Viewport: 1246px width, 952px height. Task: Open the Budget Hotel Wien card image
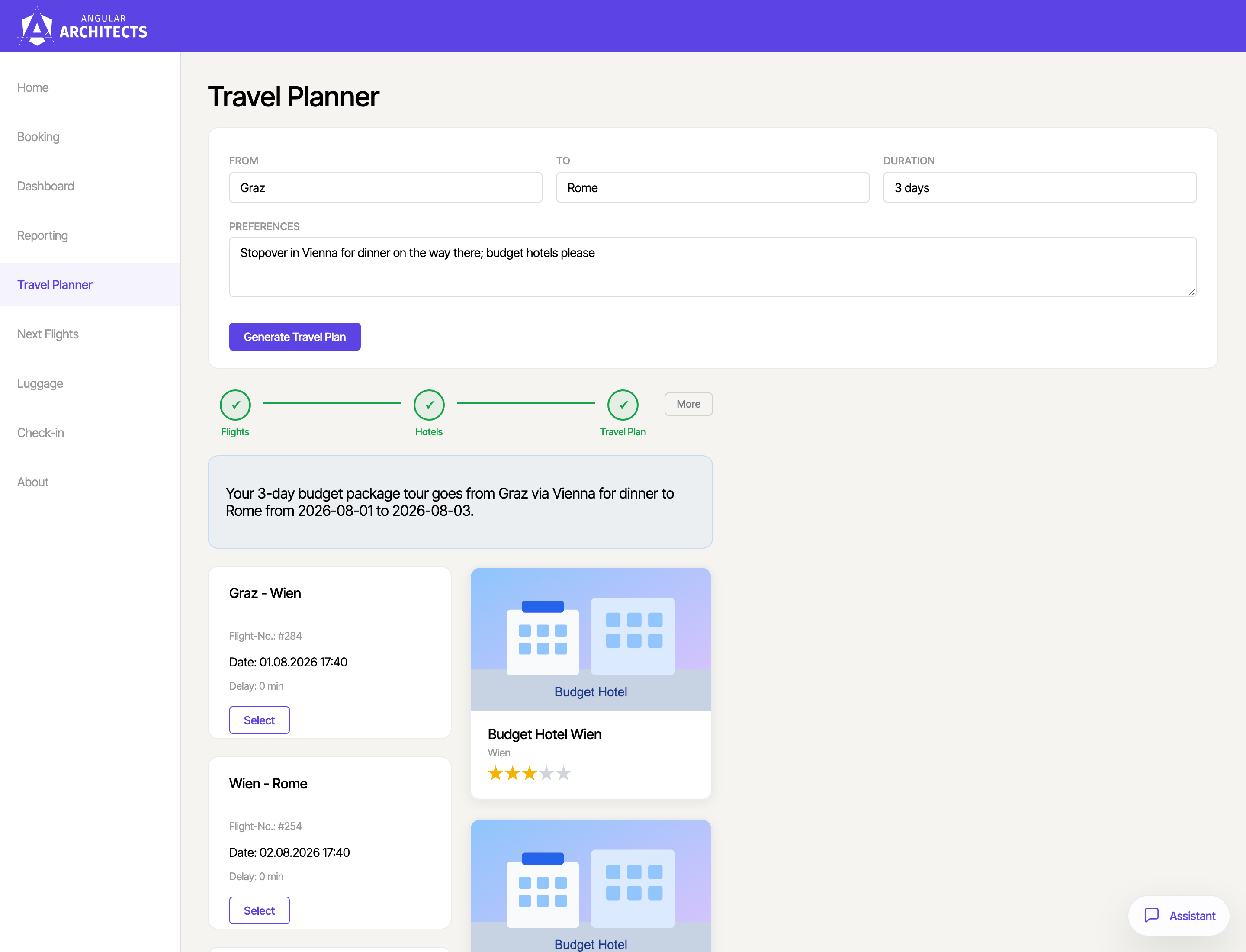591,639
